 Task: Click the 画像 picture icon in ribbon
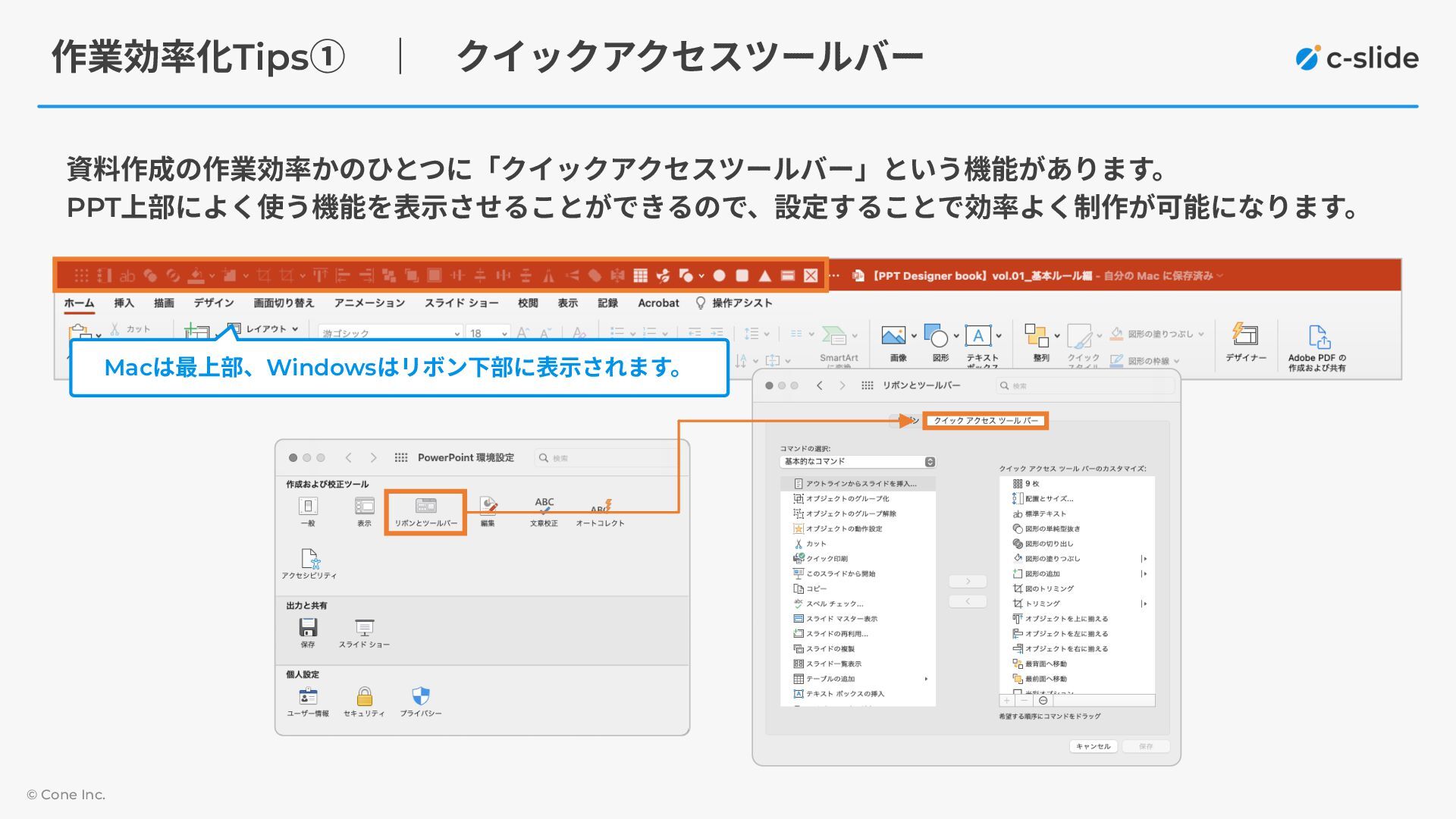[x=893, y=335]
